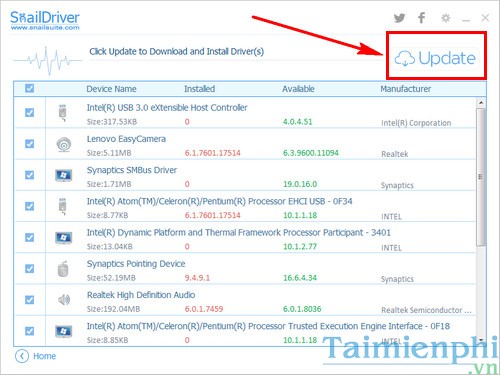Open the settings gear icon
Viewport: 500px width, 375px height.
[x=446, y=18]
